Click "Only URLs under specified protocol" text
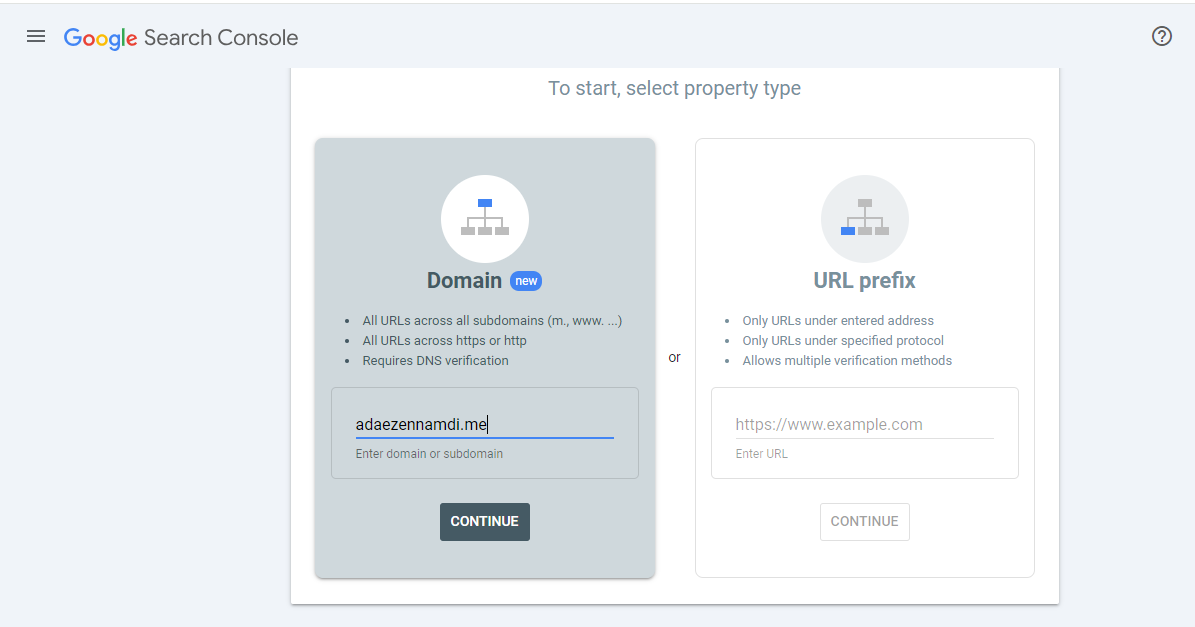 843,341
